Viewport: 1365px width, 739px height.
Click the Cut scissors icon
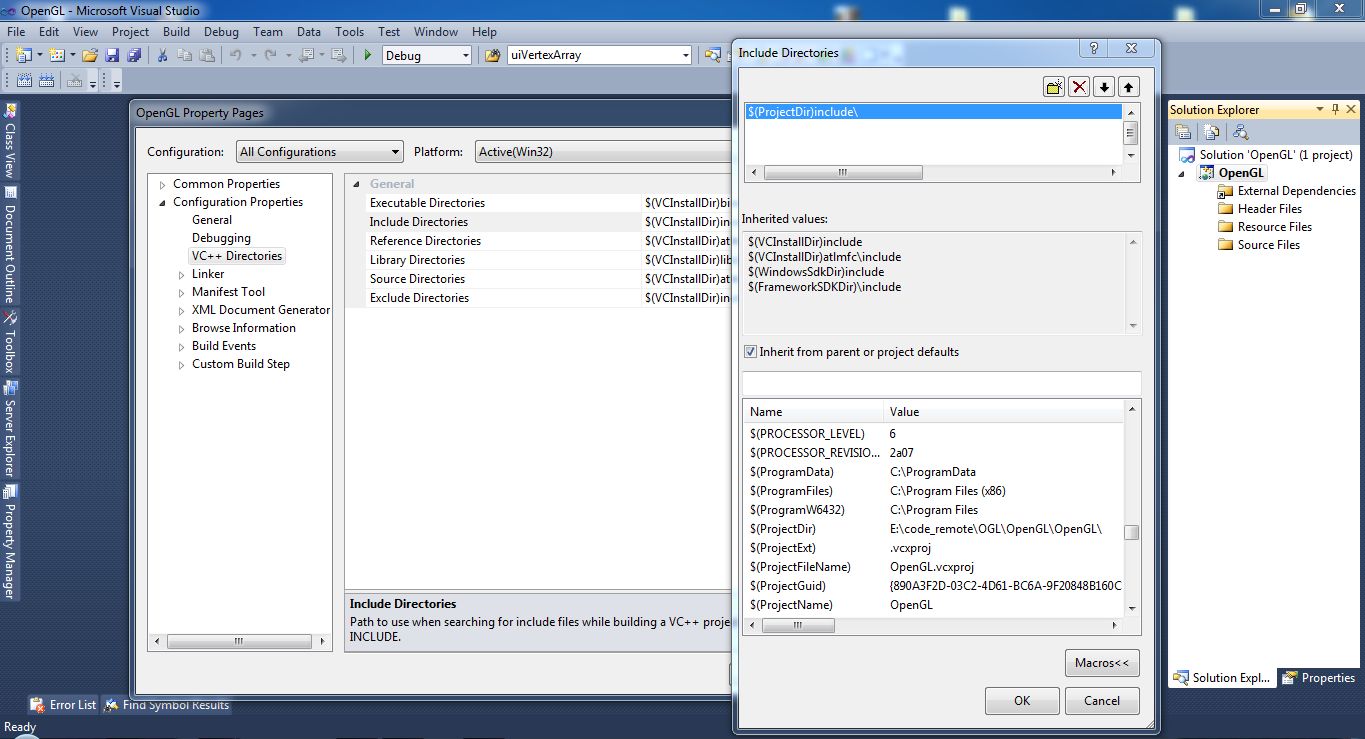(x=162, y=55)
